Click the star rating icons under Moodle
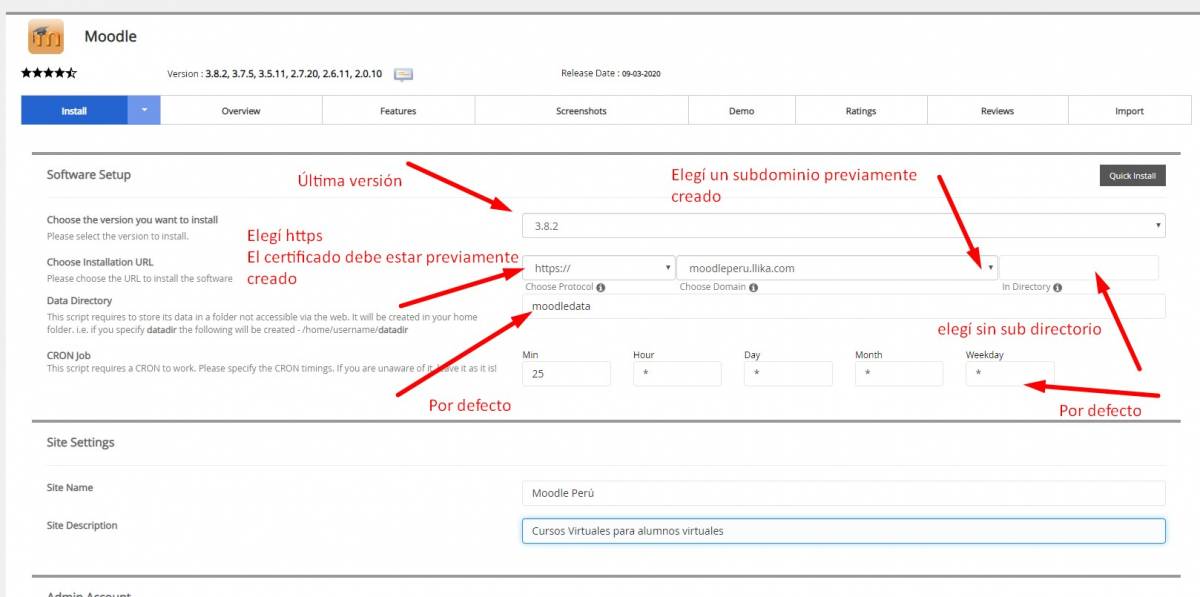 click(x=49, y=73)
